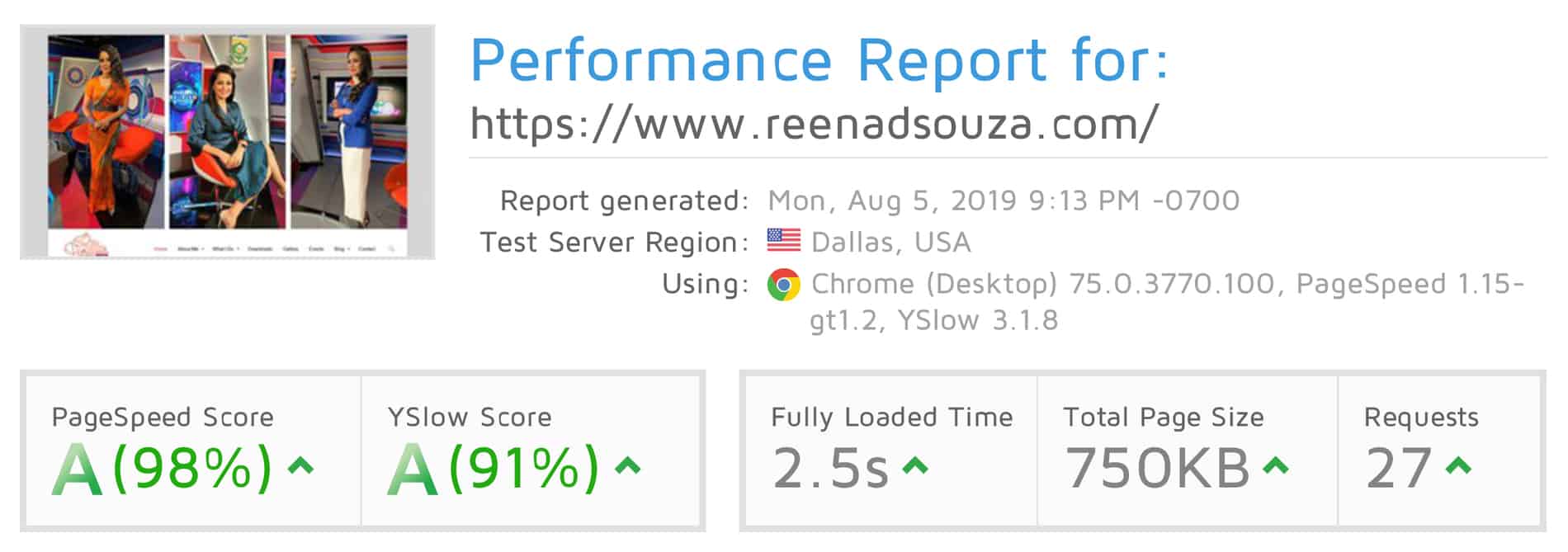Click the green PageSpeed grade letter A
The image size is (1568, 552).
click(78, 469)
